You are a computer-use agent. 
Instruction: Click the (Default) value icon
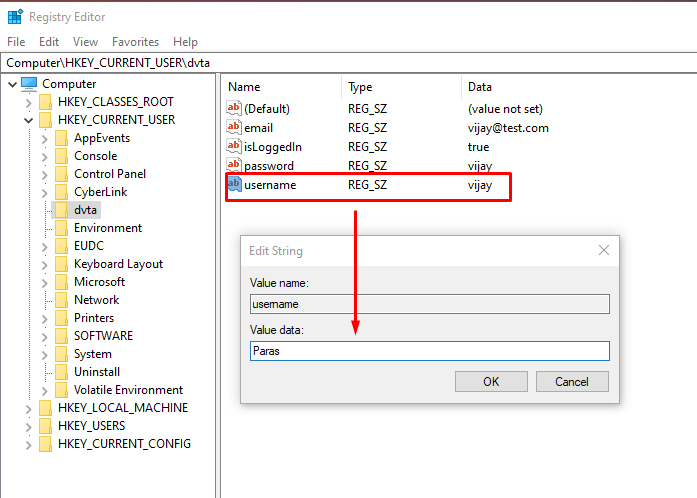(x=234, y=108)
